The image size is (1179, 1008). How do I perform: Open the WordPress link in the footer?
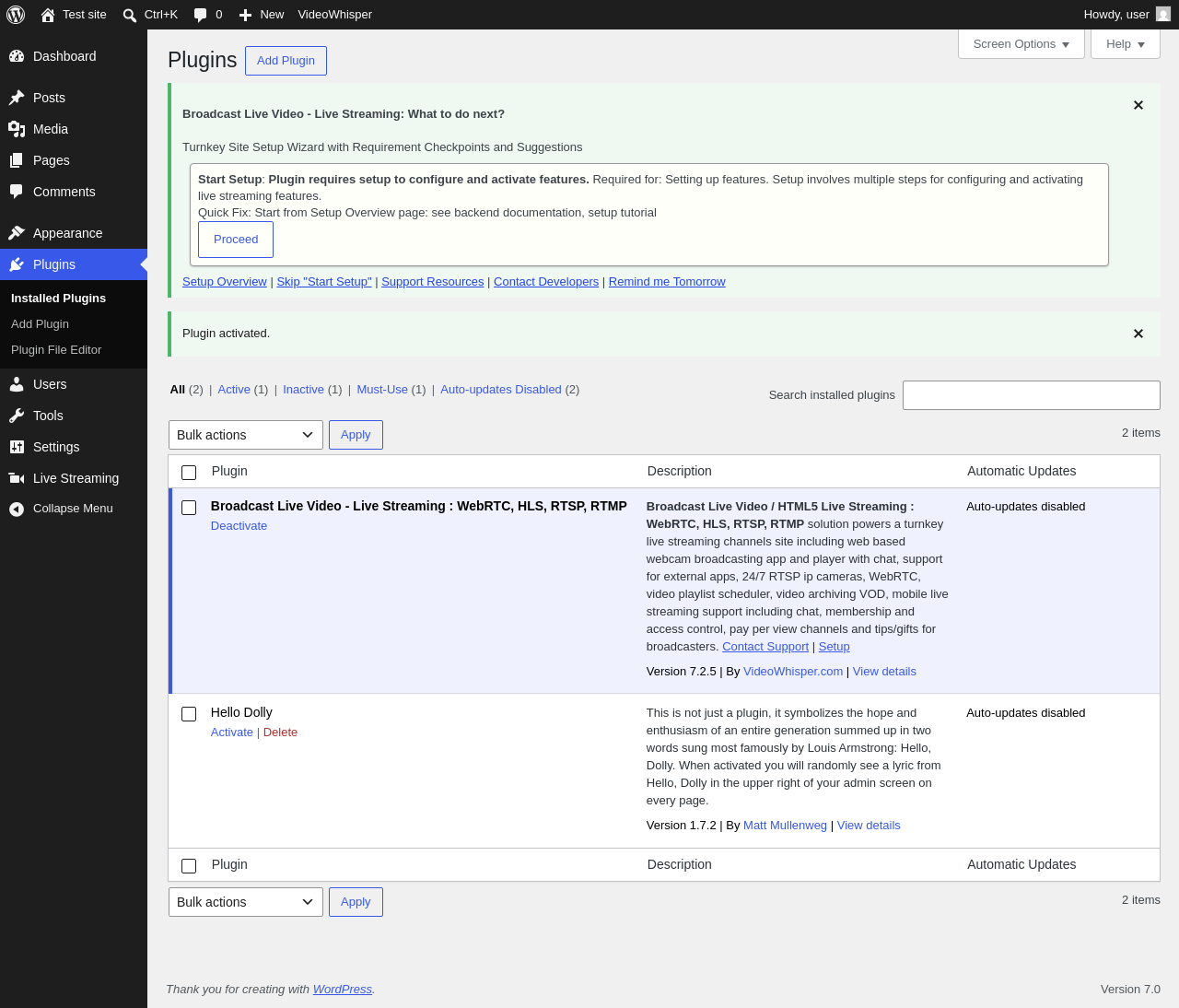click(343, 990)
